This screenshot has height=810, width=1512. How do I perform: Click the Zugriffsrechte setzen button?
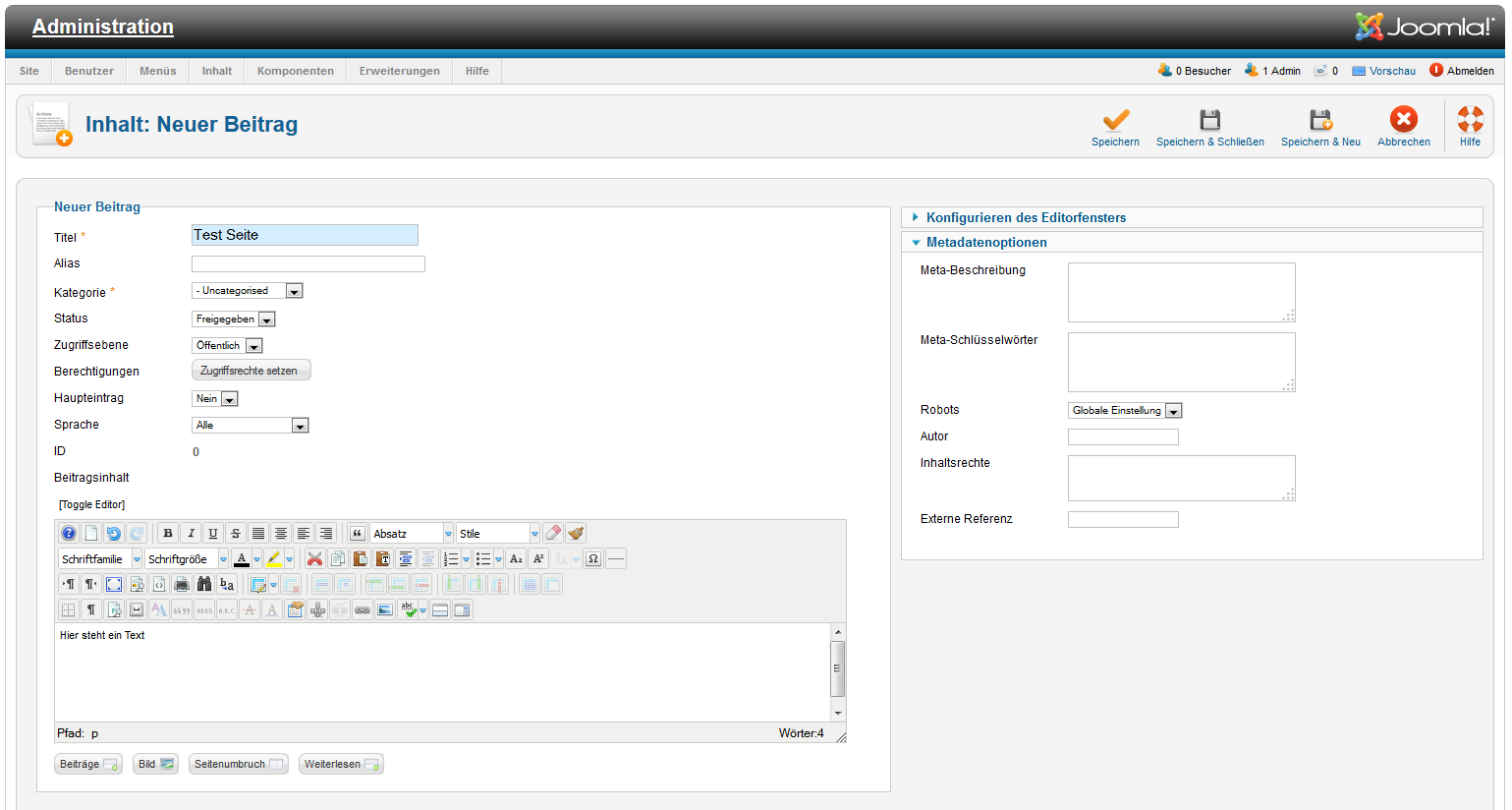tap(250, 371)
